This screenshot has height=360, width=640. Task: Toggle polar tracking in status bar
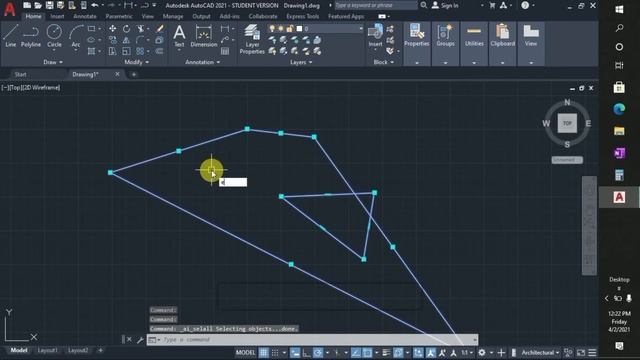pyautogui.click(x=318, y=353)
